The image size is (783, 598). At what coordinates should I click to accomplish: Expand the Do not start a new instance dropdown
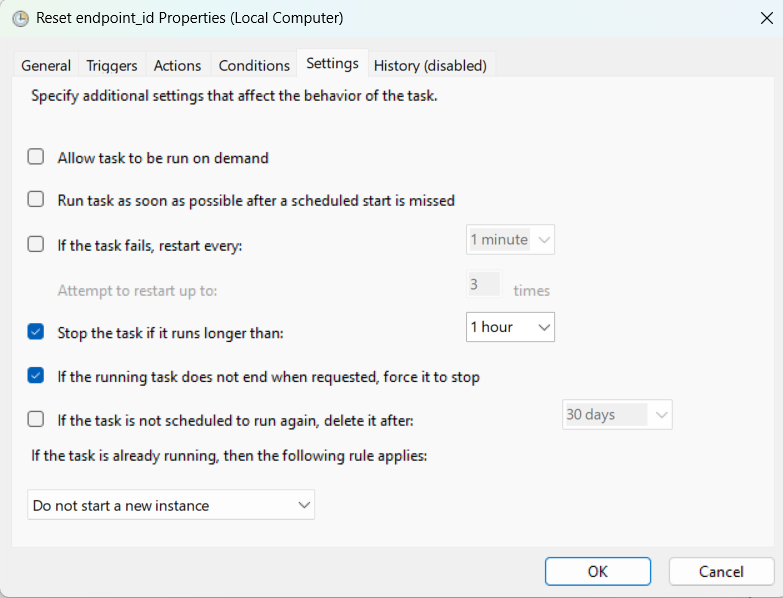pyautogui.click(x=171, y=505)
